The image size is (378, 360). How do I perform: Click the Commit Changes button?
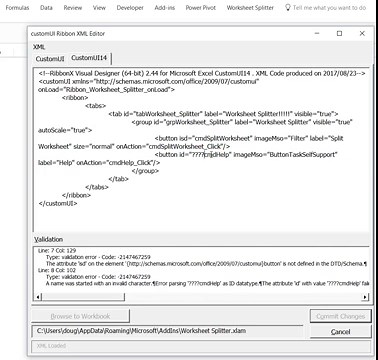(x=341, y=316)
